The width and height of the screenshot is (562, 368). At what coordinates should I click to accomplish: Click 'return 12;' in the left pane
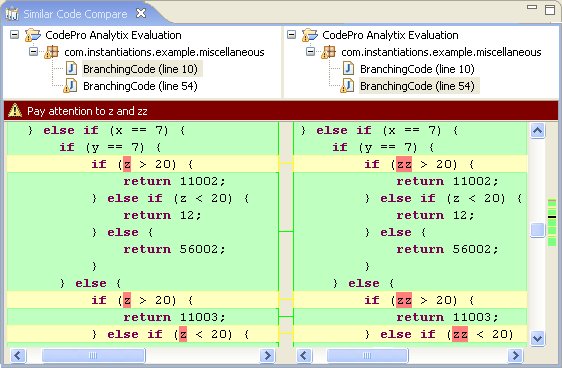tap(162, 215)
